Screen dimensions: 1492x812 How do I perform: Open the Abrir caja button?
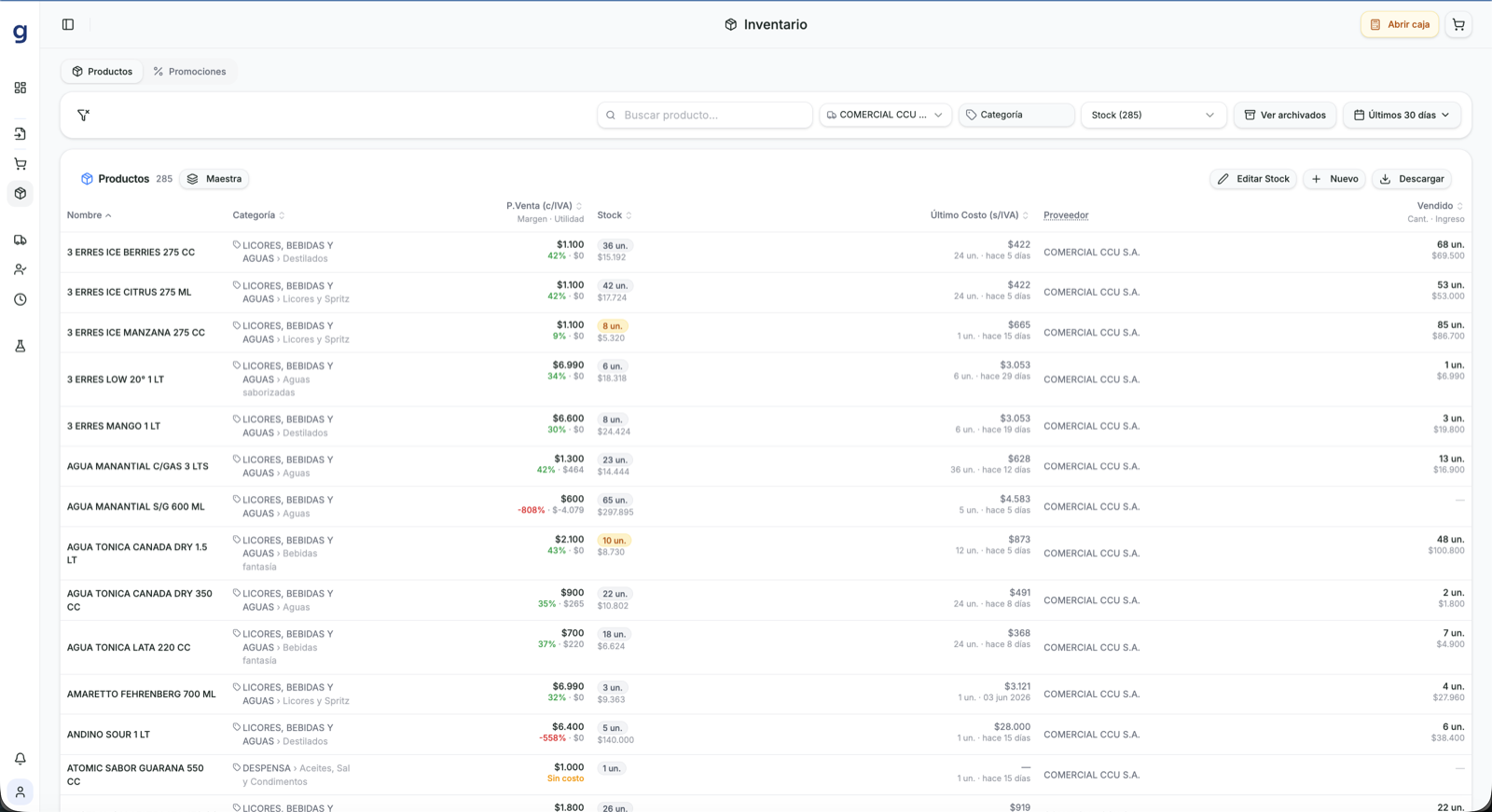1400,24
